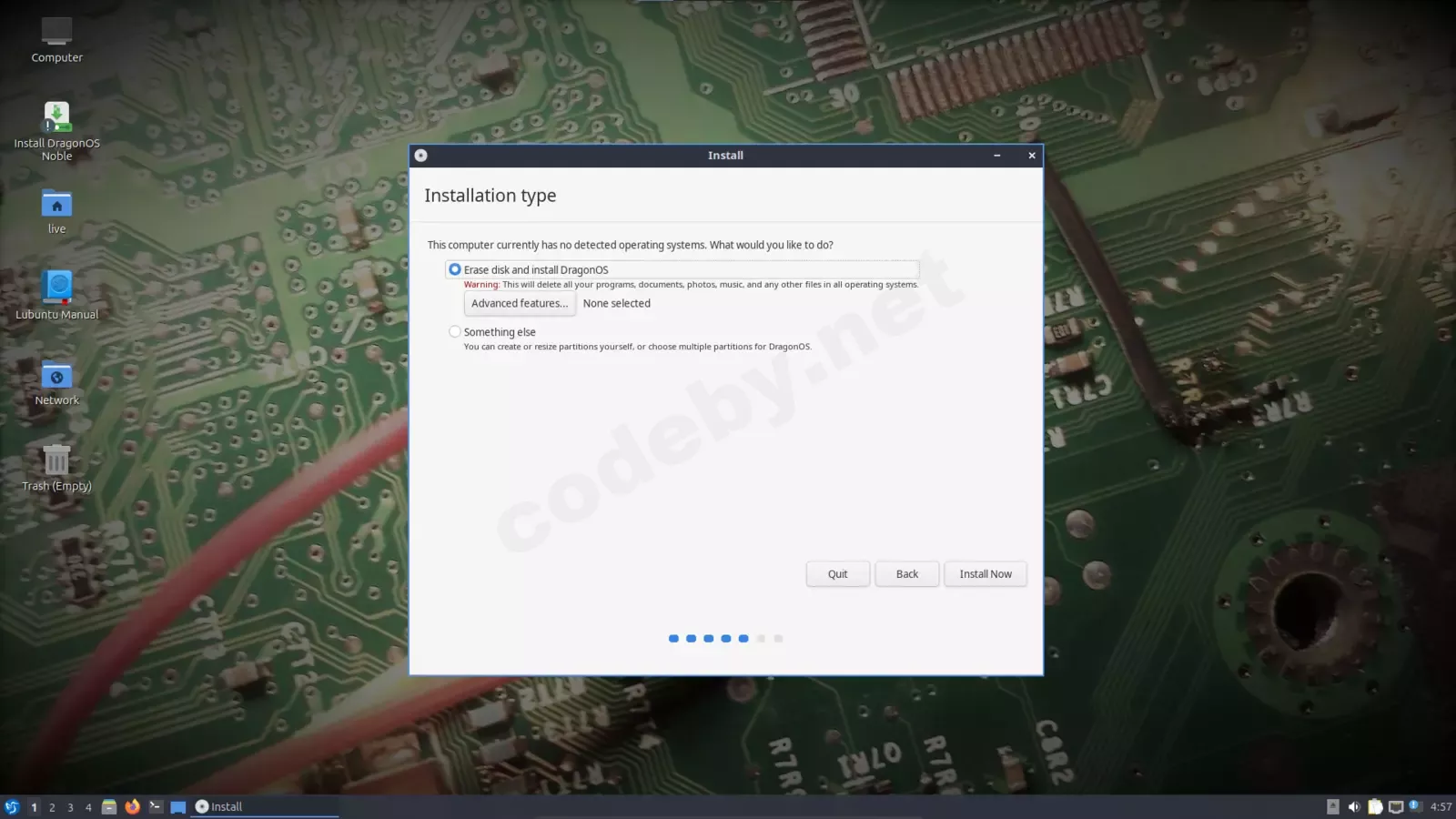1456x819 pixels.
Task: Launch Firefox from the taskbar
Action: [x=133, y=807]
